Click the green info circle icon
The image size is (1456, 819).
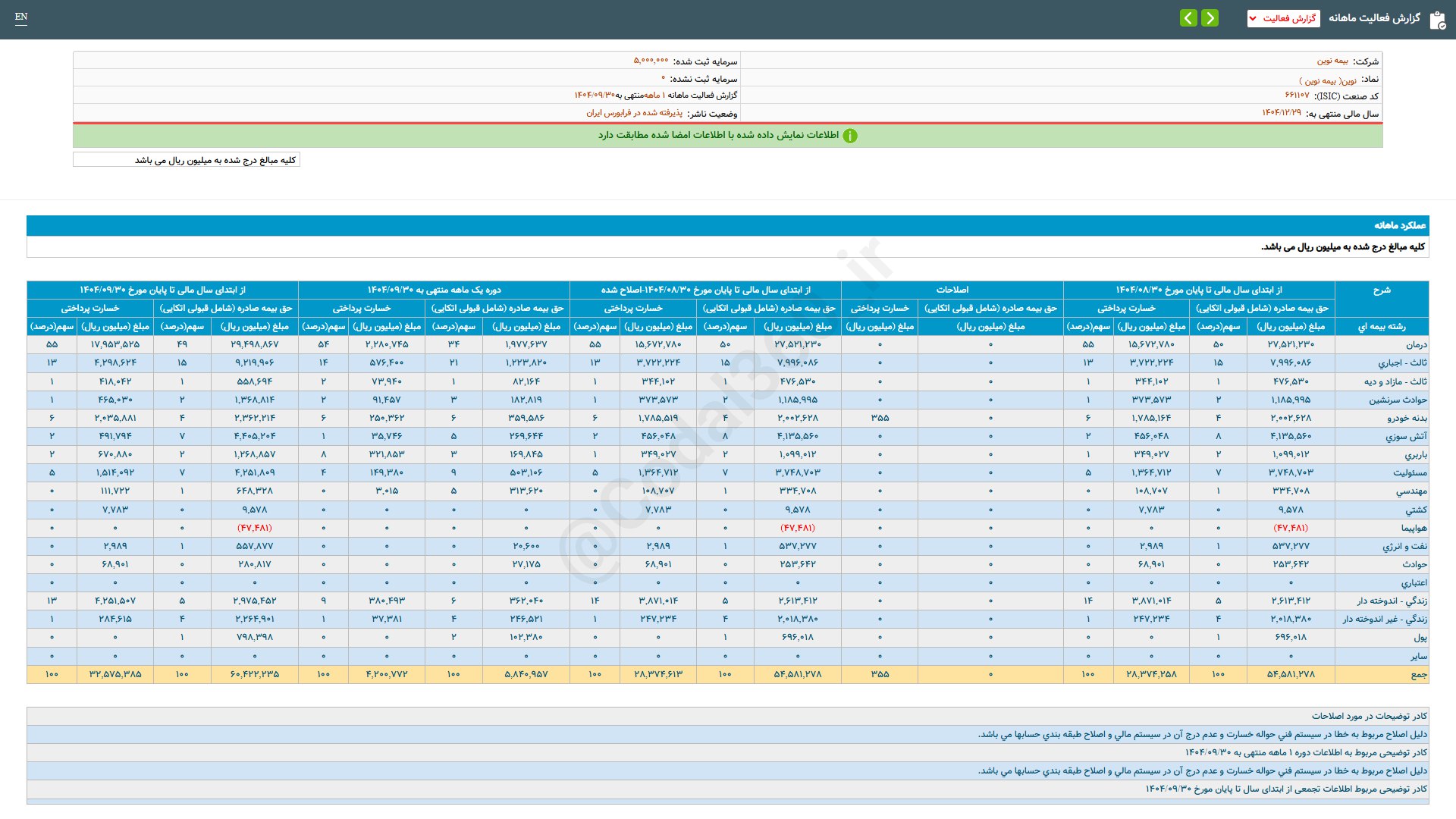[850, 136]
